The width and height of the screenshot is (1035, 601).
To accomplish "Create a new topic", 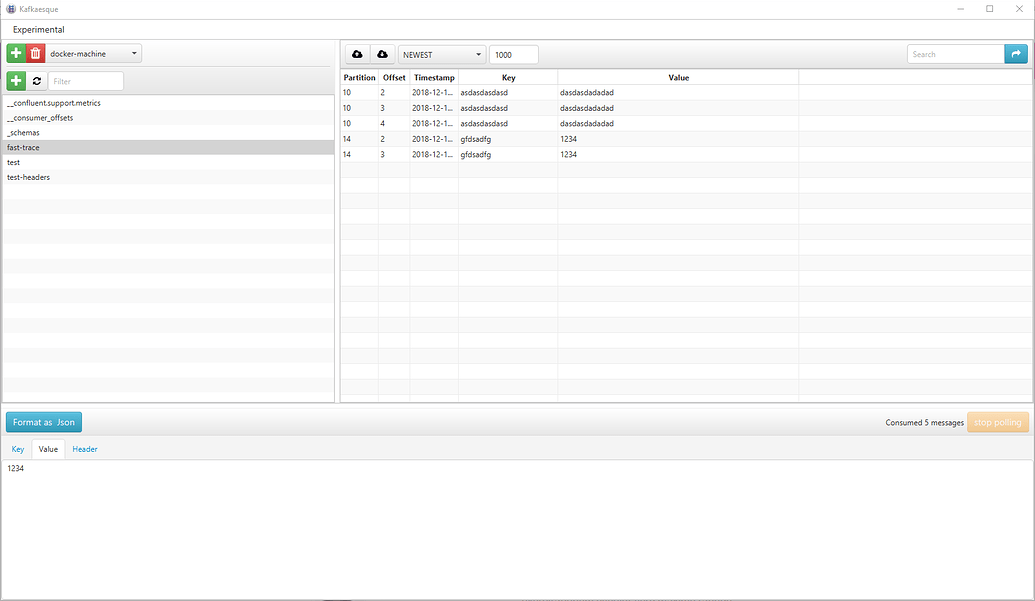I will (x=15, y=80).
